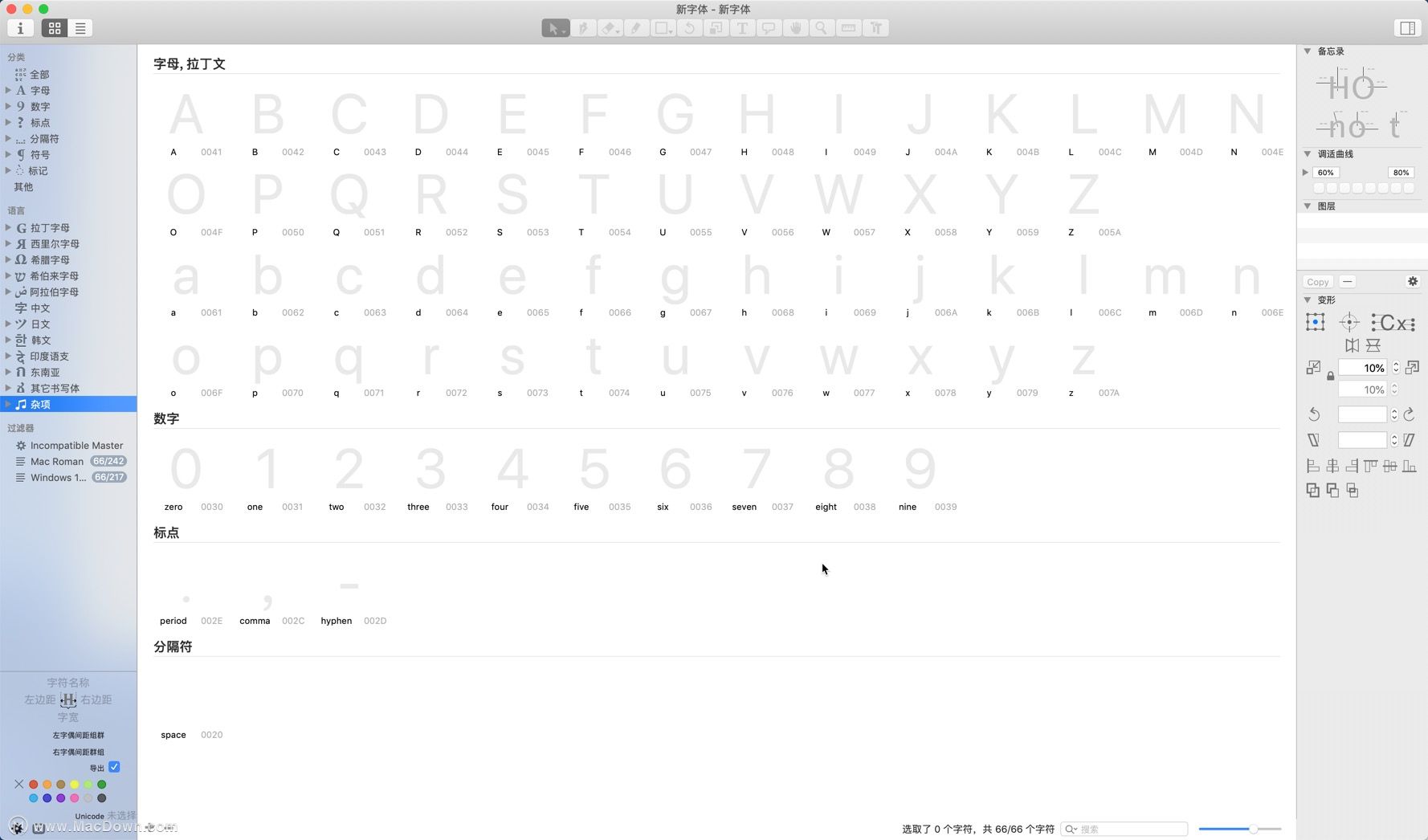The width and height of the screenshot is (1428, 840).
Task: Switch to grid view of glyphs
Action: pyautogui.click(x=55, y=28)
